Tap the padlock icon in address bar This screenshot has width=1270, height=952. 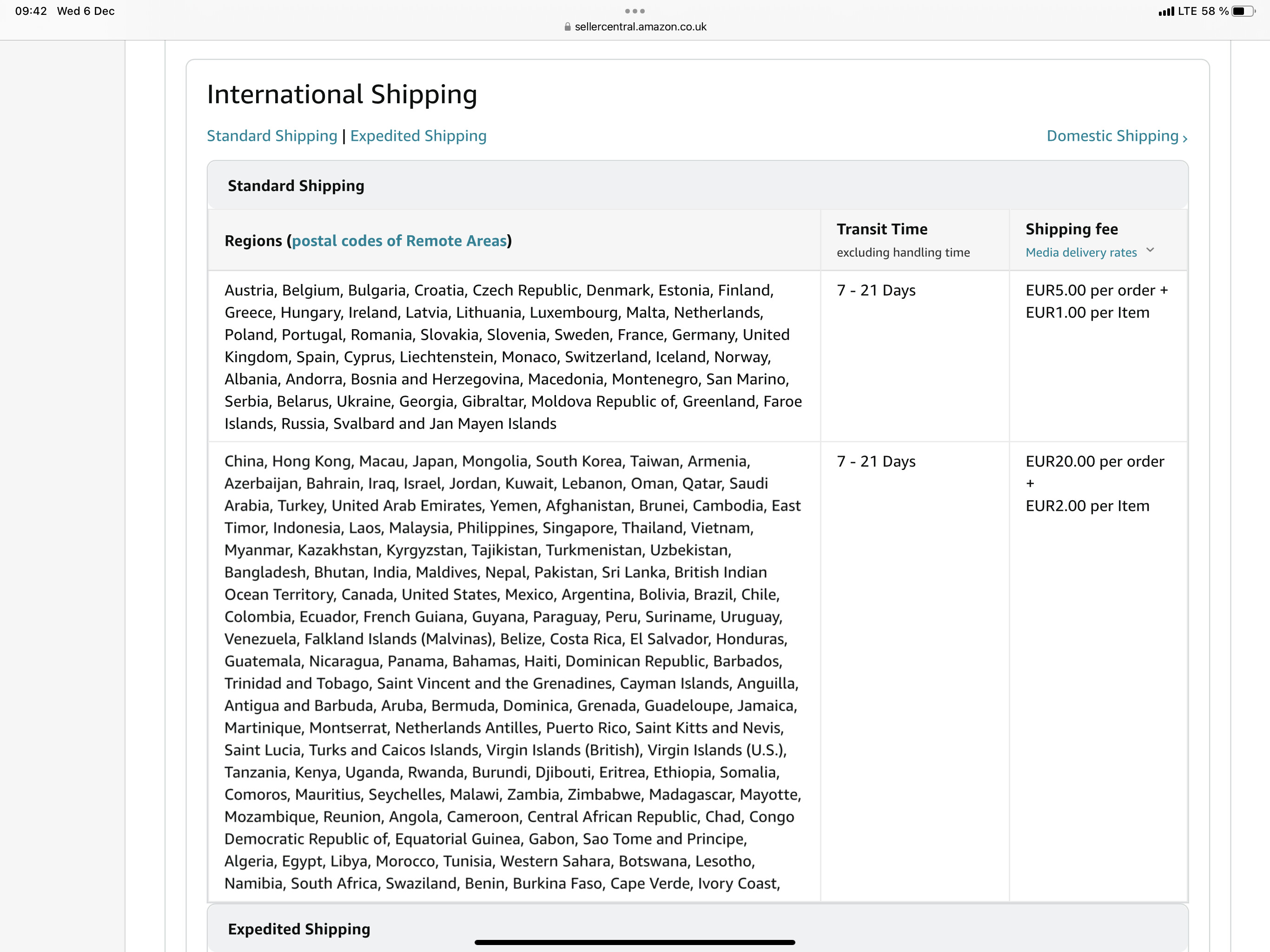pos(567,27)
